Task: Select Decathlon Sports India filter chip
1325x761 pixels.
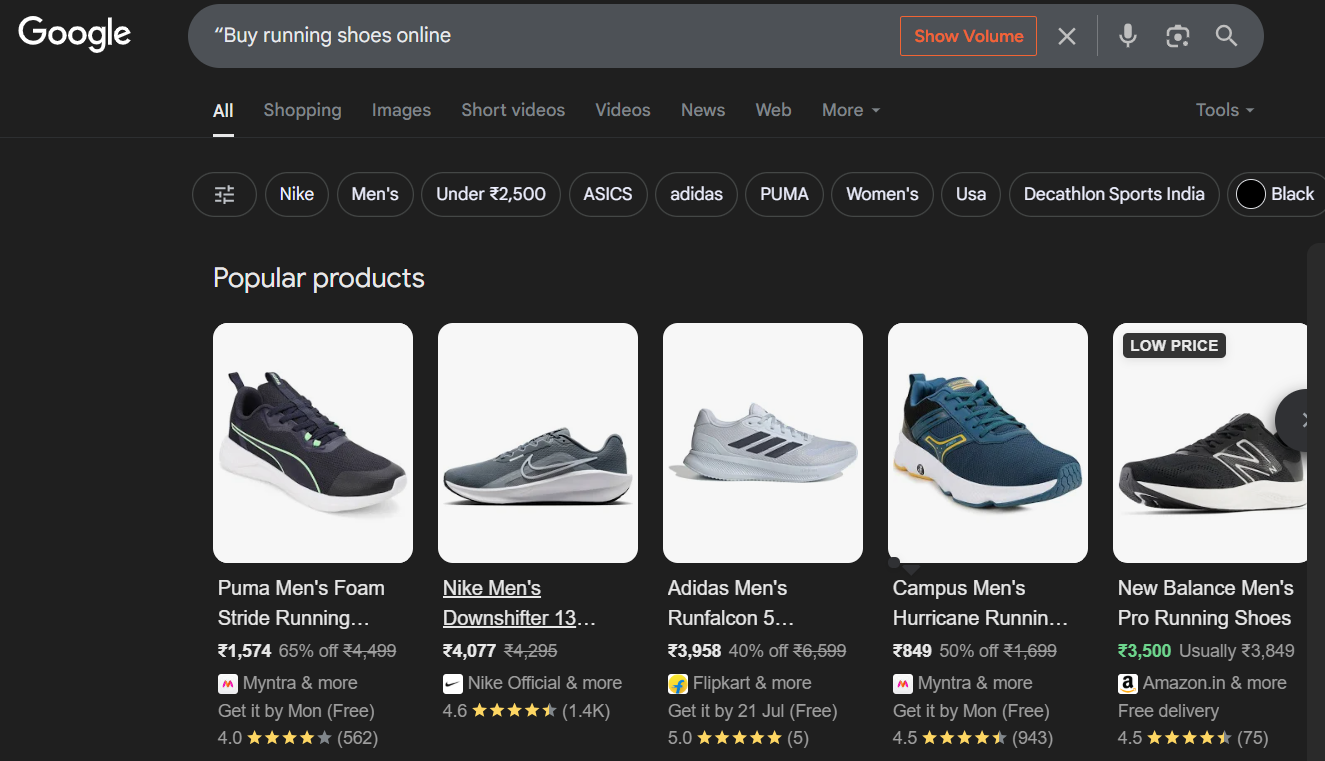Action: point(1114,194)
